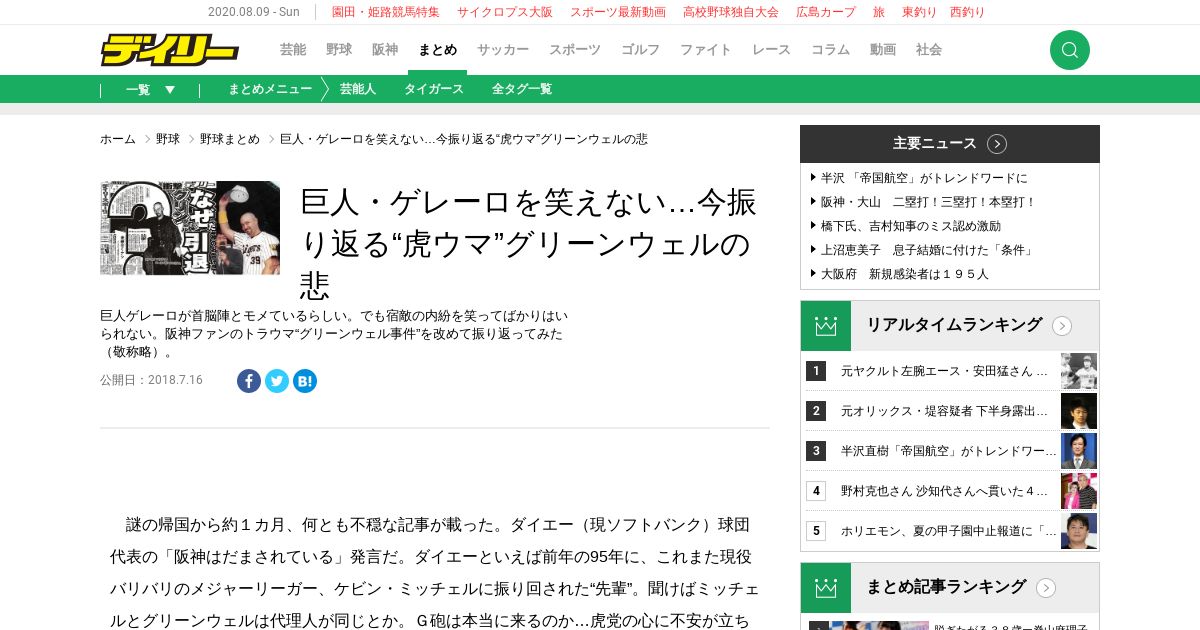Image resolution: width=1200 pixels, height=630 pixels.
Task: Click thumbnail for ranking 1 安田猛
Action: point(1079,371)
